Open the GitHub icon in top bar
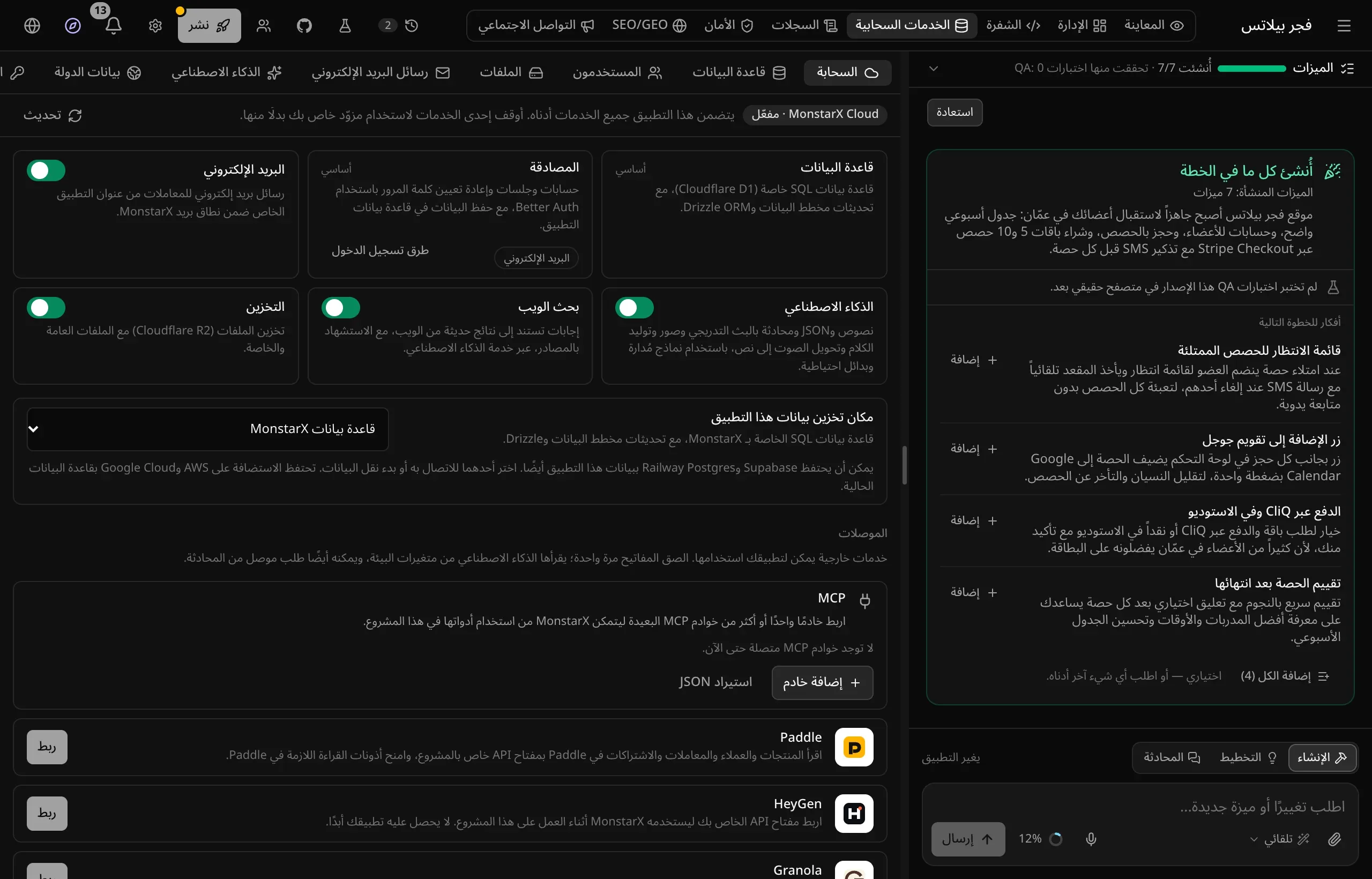 pyautogui.click(x=304, y=26)
